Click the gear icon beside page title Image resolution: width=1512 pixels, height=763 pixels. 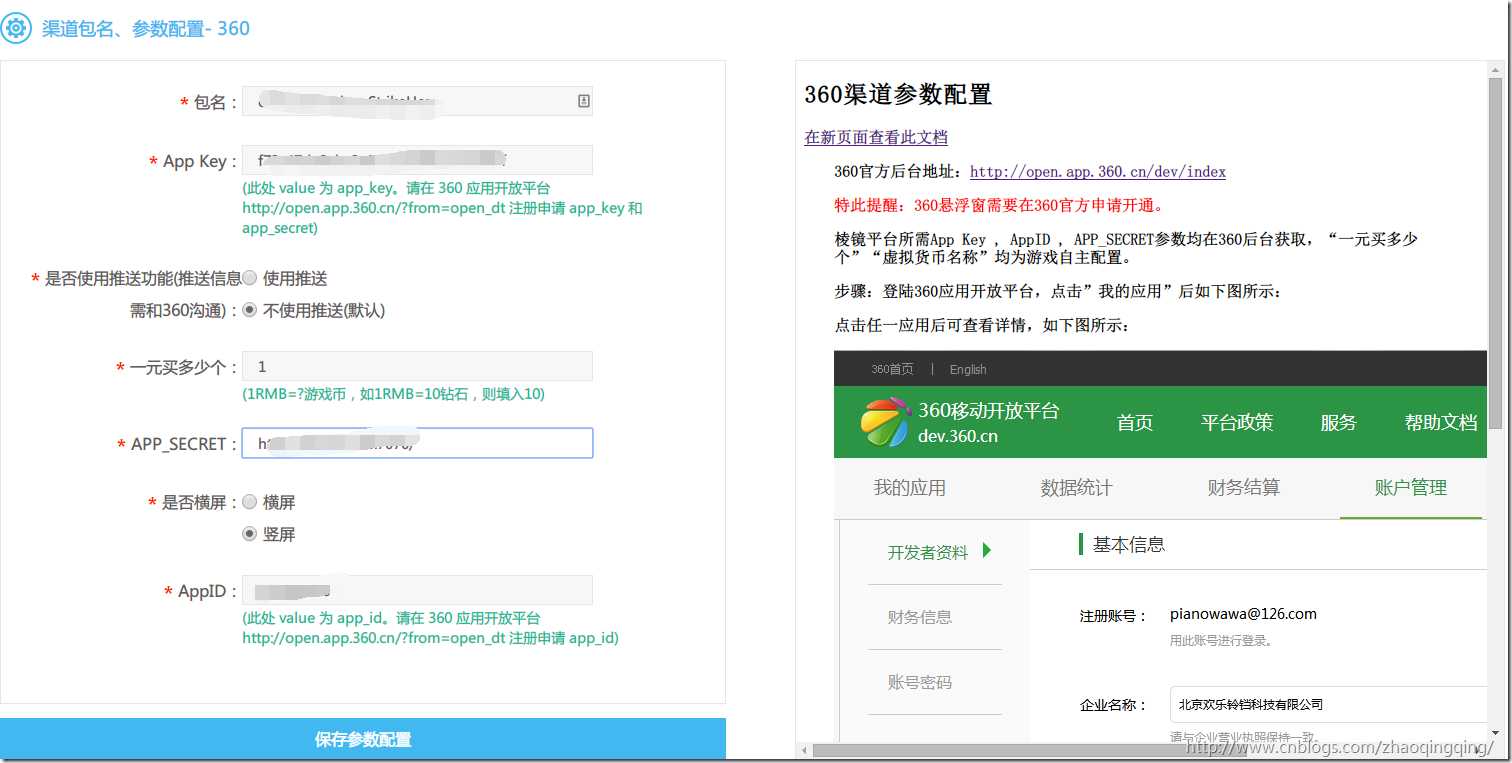(x=16, y=28)
